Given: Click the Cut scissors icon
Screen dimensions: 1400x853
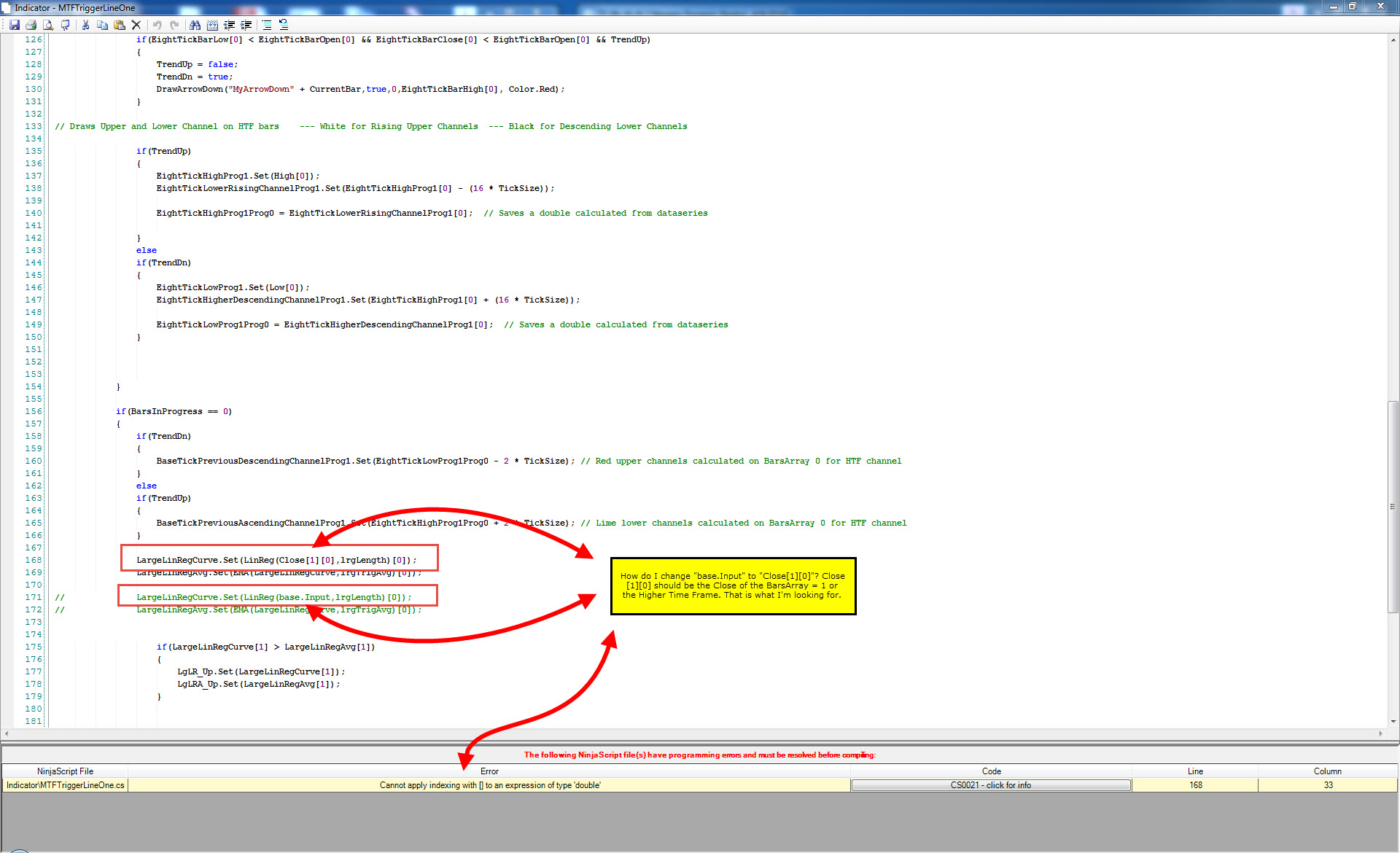Looking at the screenshot, I should (85, 25).
